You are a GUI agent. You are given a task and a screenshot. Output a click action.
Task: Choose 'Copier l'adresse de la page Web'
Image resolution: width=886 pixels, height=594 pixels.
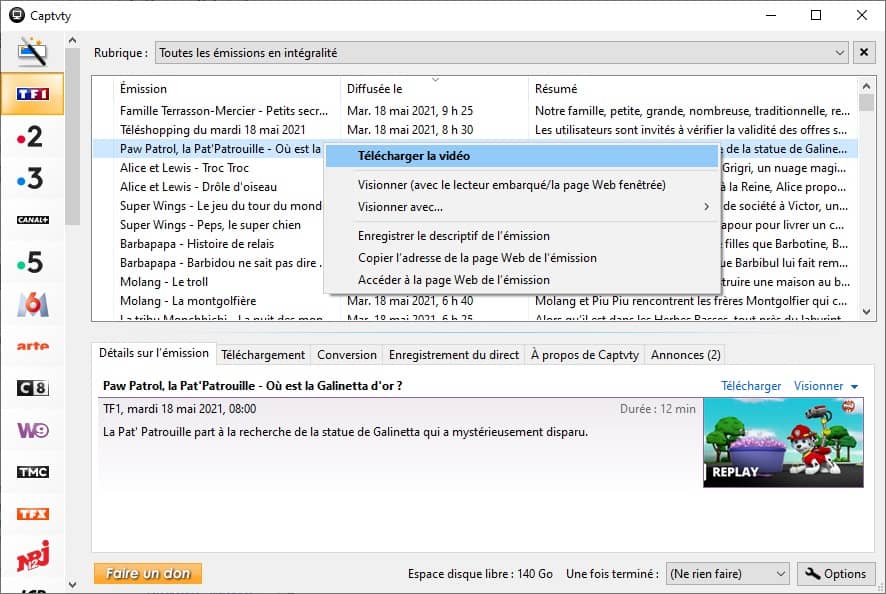521,258
